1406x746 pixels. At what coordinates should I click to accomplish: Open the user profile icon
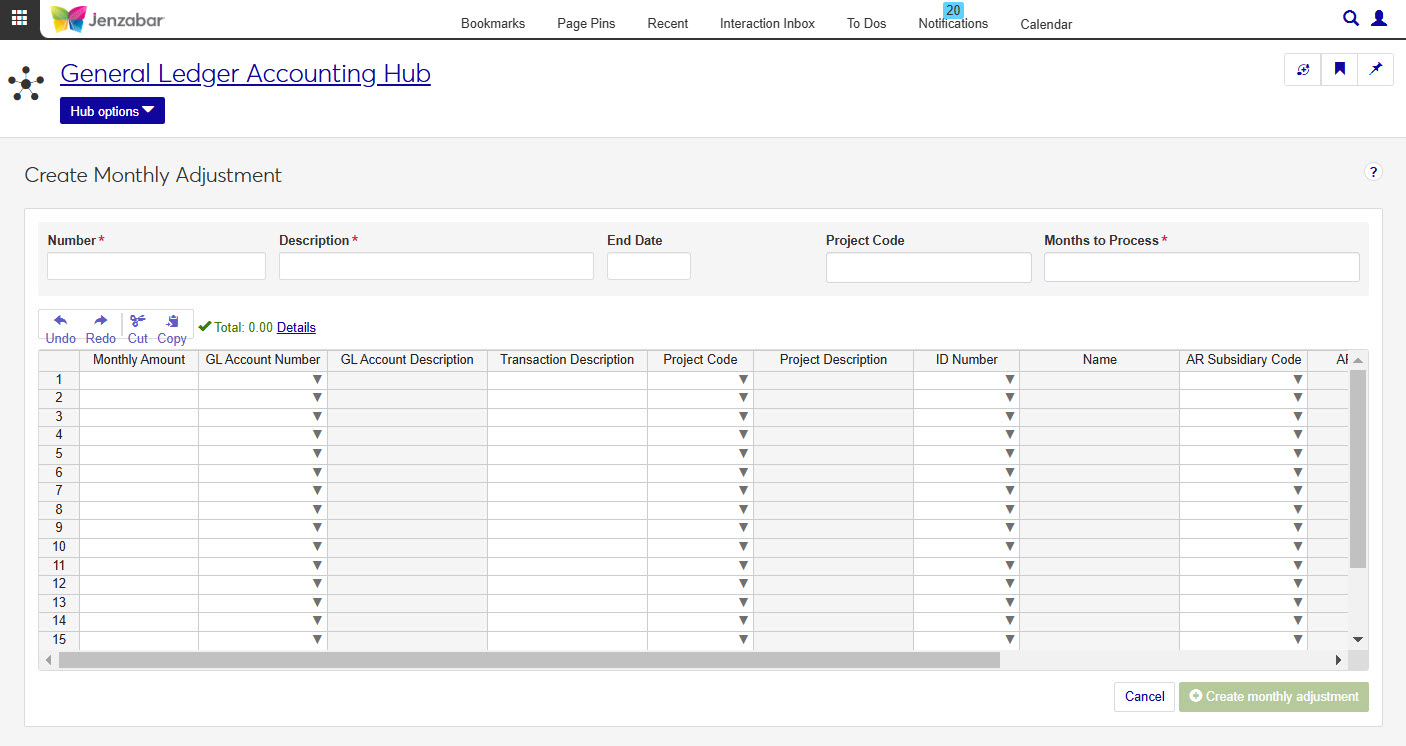coord(1379,18)
